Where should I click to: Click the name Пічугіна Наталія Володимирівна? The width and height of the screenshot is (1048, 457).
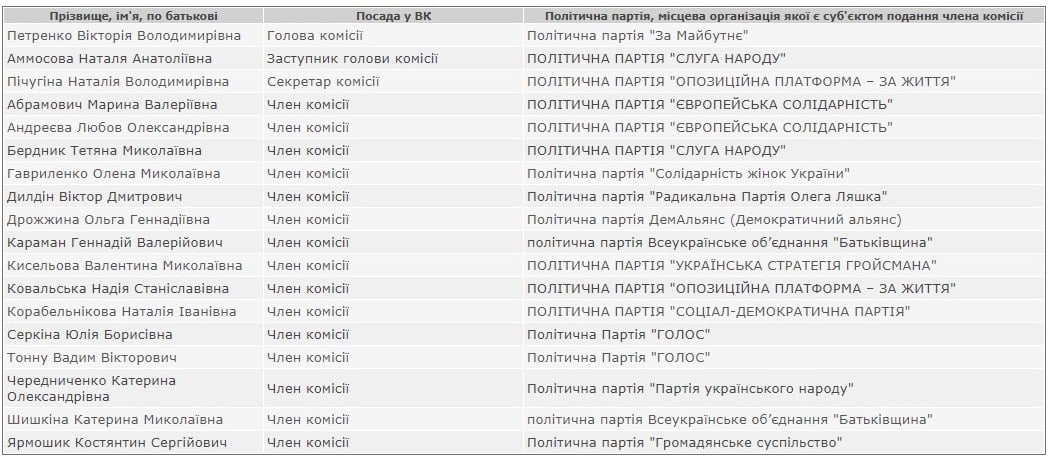pos(118,81)
